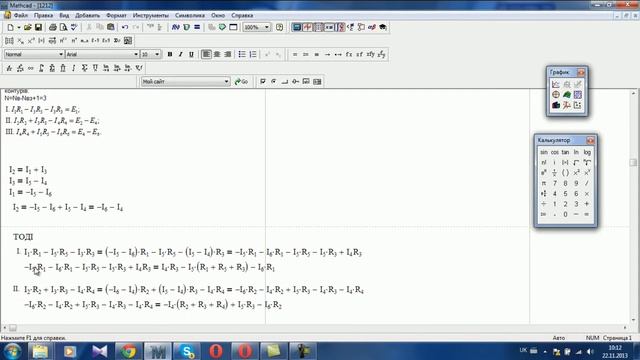Open the Формат menu

tap(116, 16)
